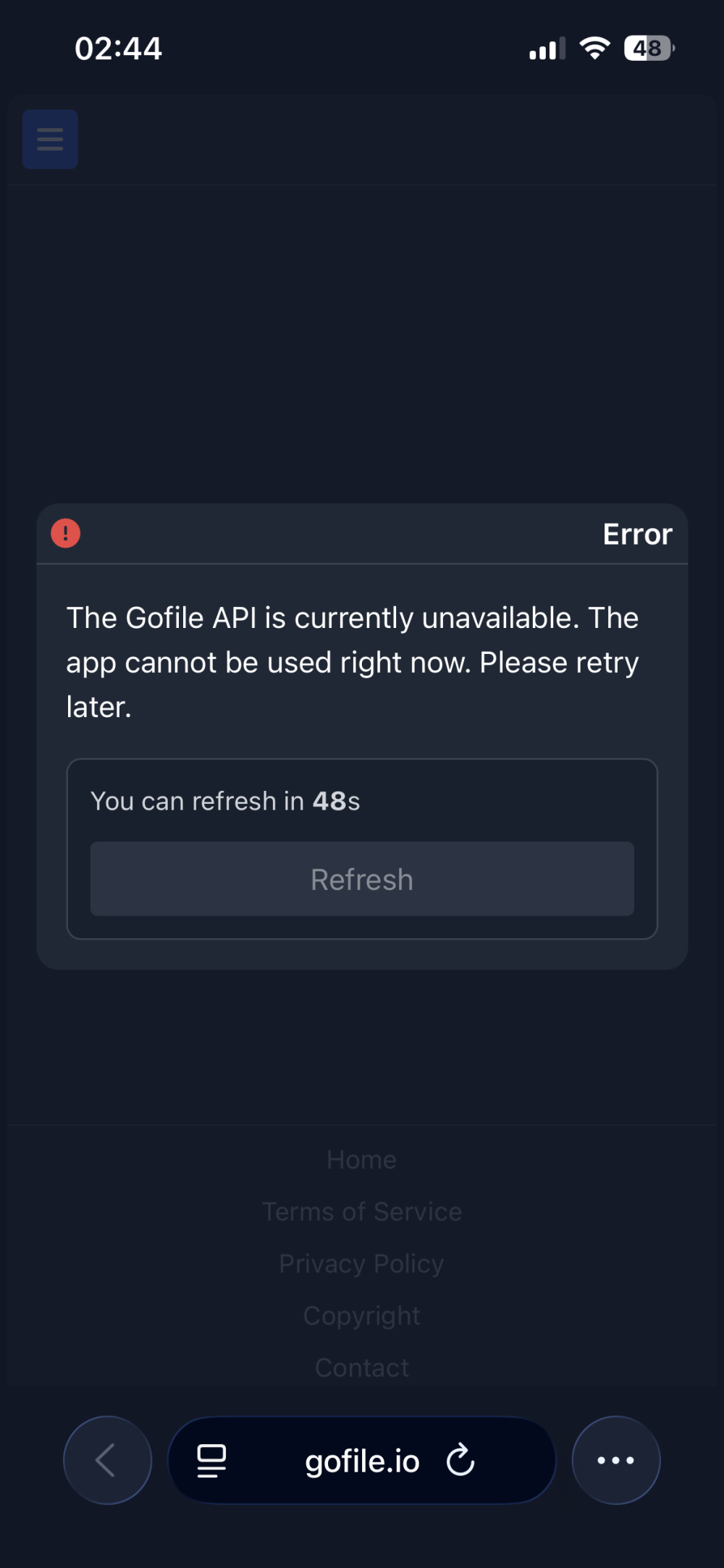Open the three-dot more options button

(x=616, y=1460)
